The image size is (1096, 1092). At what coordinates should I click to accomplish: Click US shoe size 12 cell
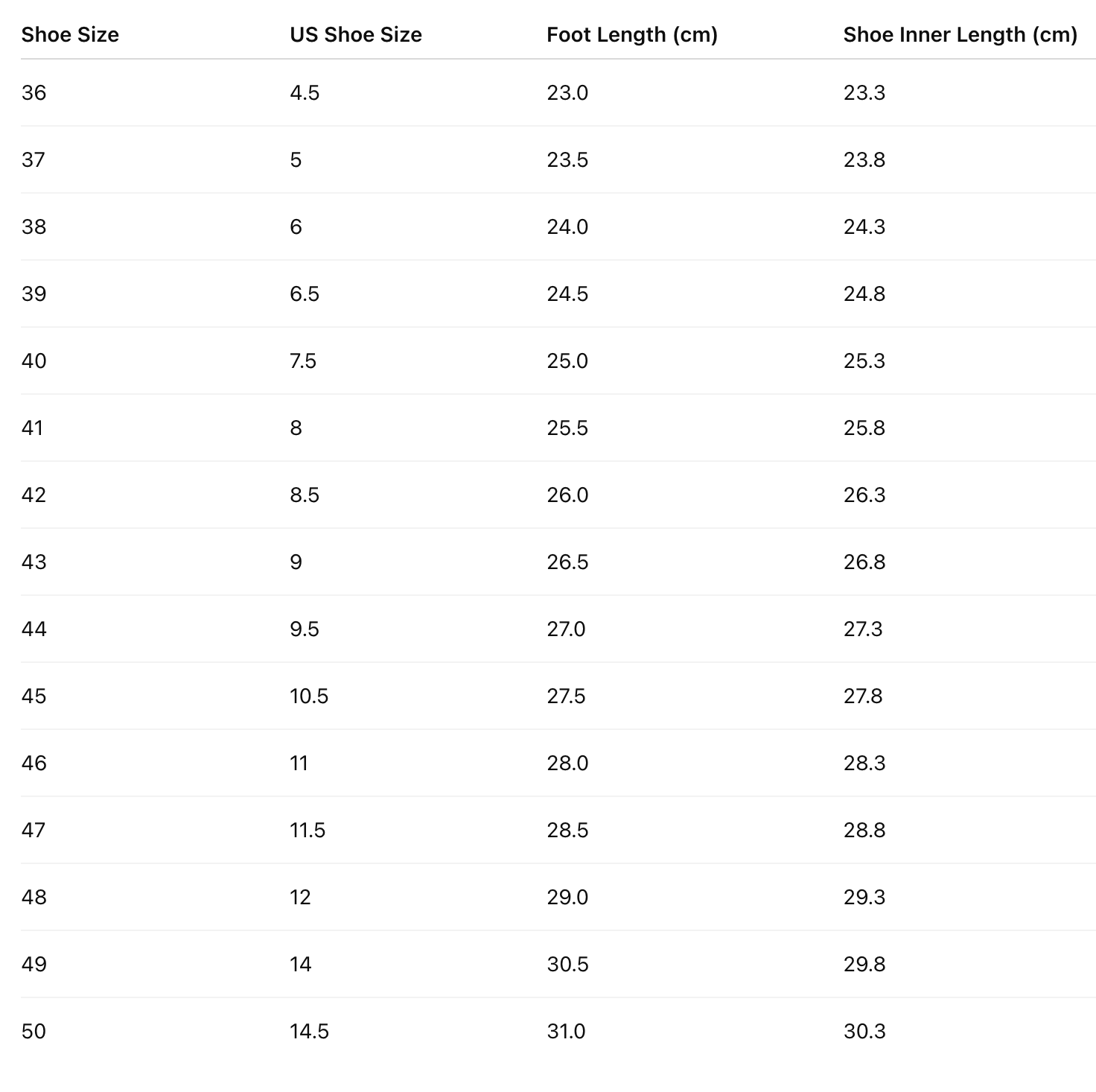[x=300, y=898]
